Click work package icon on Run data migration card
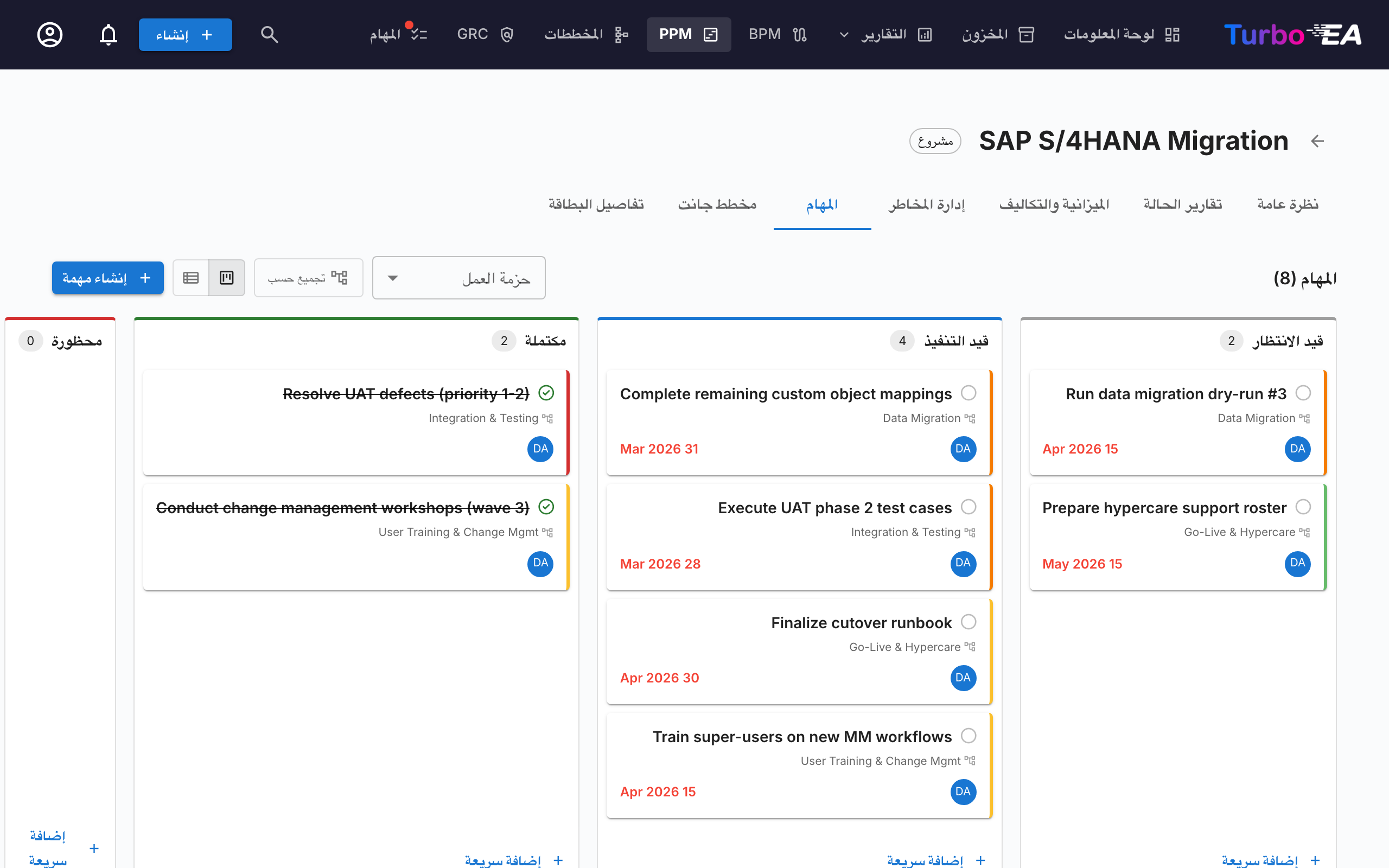1389x868 pixels. [1304, 418]
